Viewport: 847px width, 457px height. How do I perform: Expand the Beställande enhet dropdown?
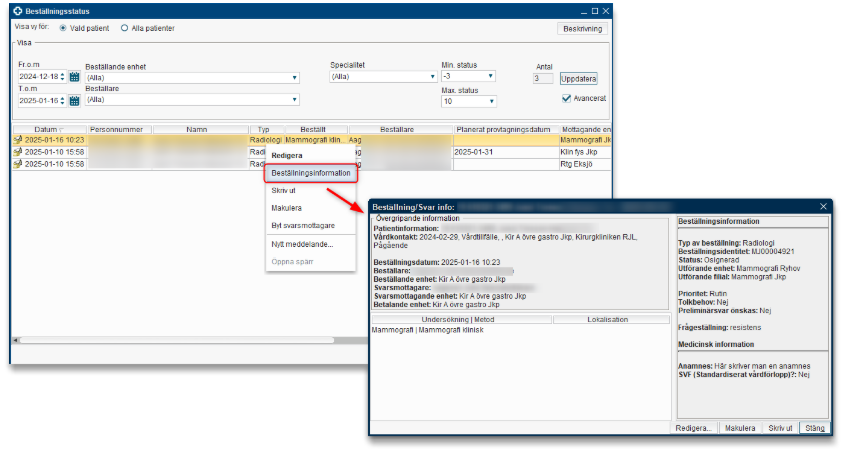coord(295,77)
